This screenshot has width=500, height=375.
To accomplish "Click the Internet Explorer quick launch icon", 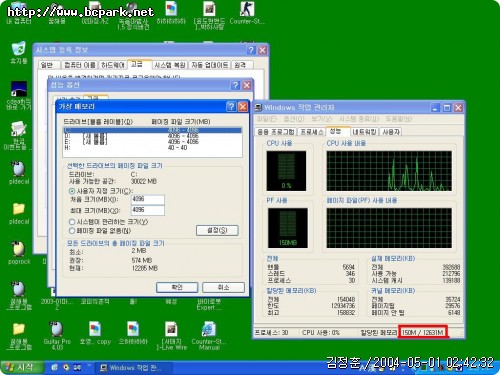I will click(x=55, y=367).
